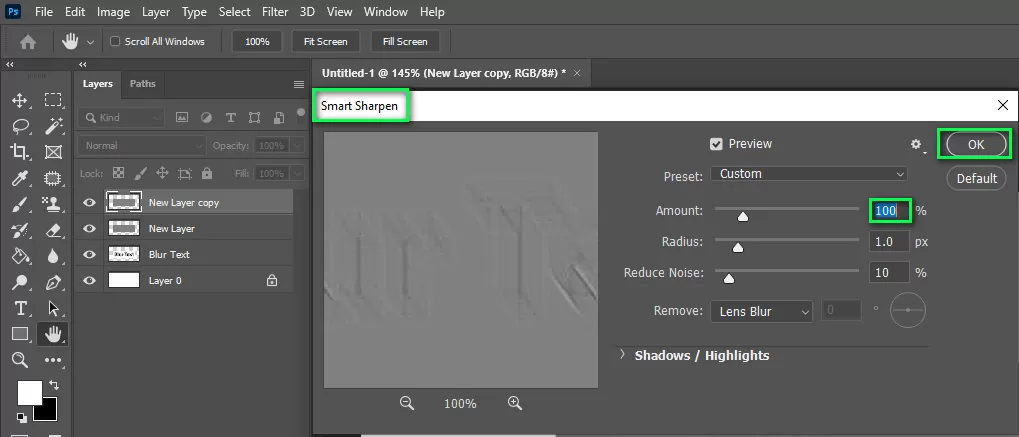Select the Type tool
This screenshot has height=437, width=1019.
tap(19, 308)
